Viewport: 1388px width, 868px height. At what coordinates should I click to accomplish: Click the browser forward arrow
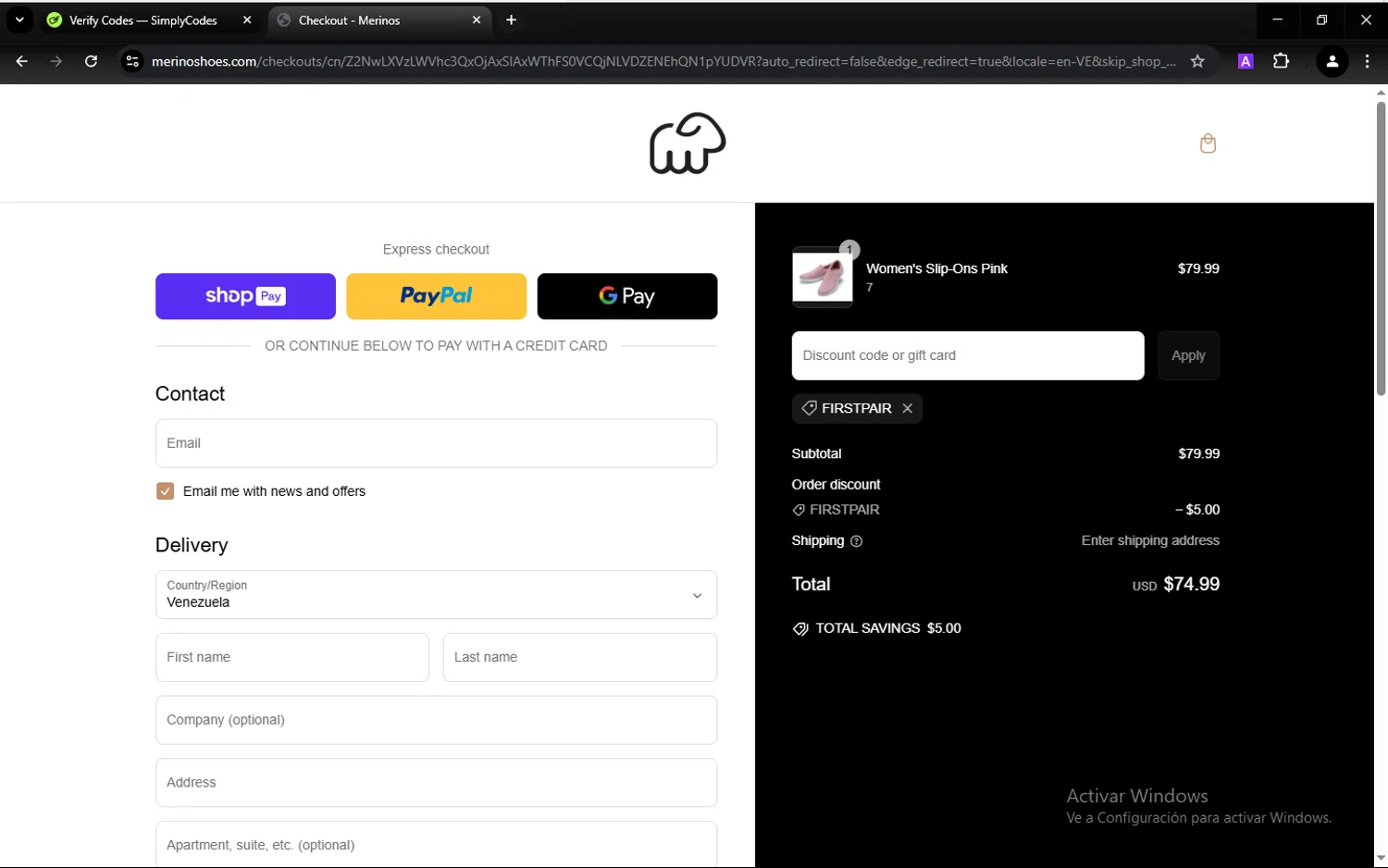[x=56, y=61]
